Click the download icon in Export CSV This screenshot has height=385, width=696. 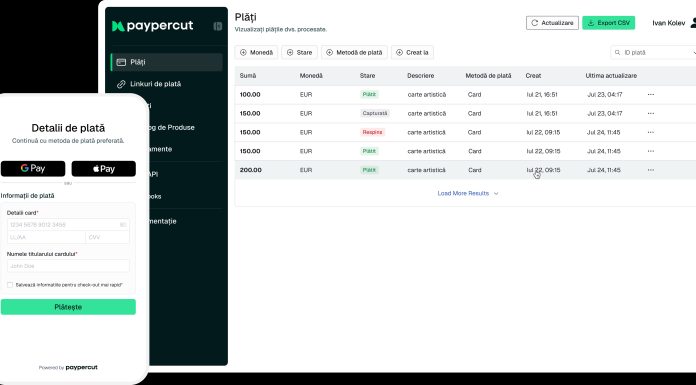(591, 23)
